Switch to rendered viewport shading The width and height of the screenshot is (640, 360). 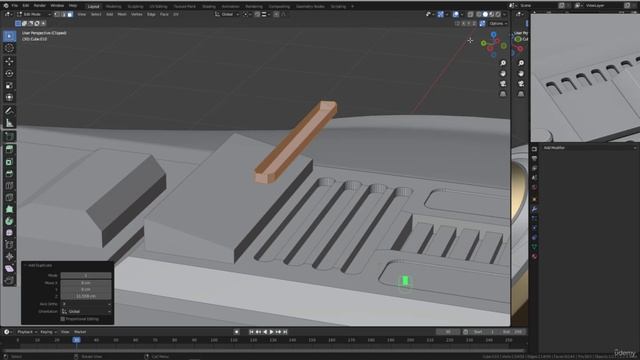[x=498, y=14]
